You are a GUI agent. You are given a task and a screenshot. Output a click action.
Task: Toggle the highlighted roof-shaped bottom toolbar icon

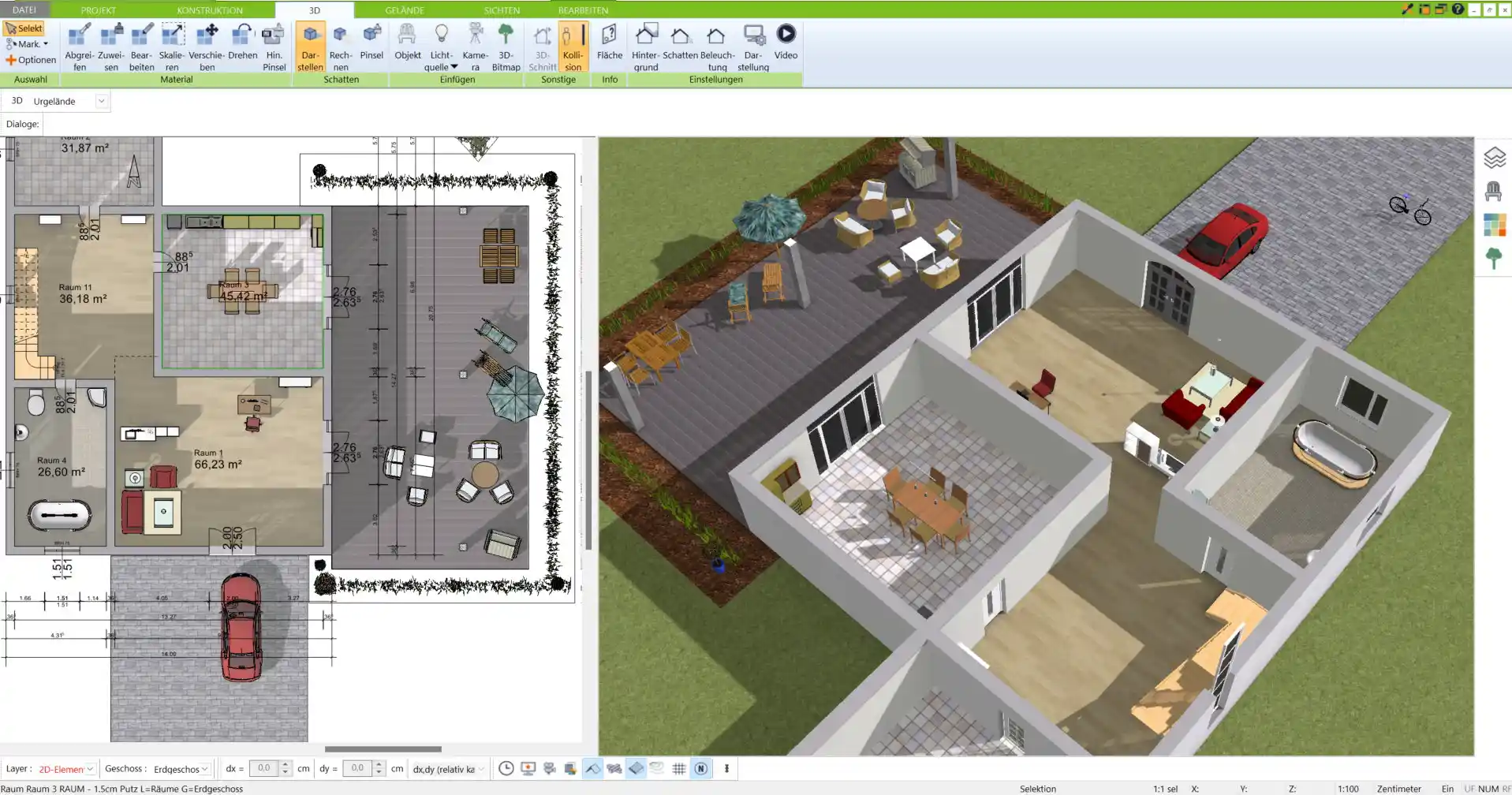[x=593, y=768]
